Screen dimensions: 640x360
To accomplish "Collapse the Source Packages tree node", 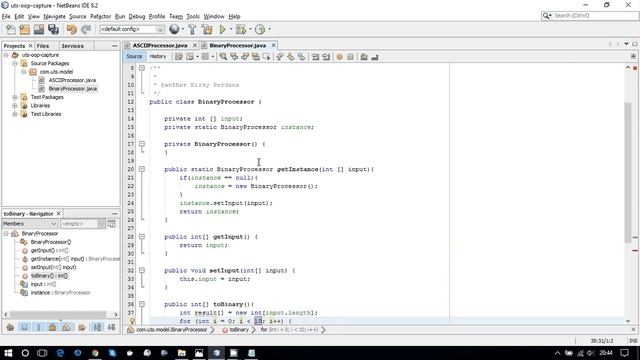I will pos(15,63).
